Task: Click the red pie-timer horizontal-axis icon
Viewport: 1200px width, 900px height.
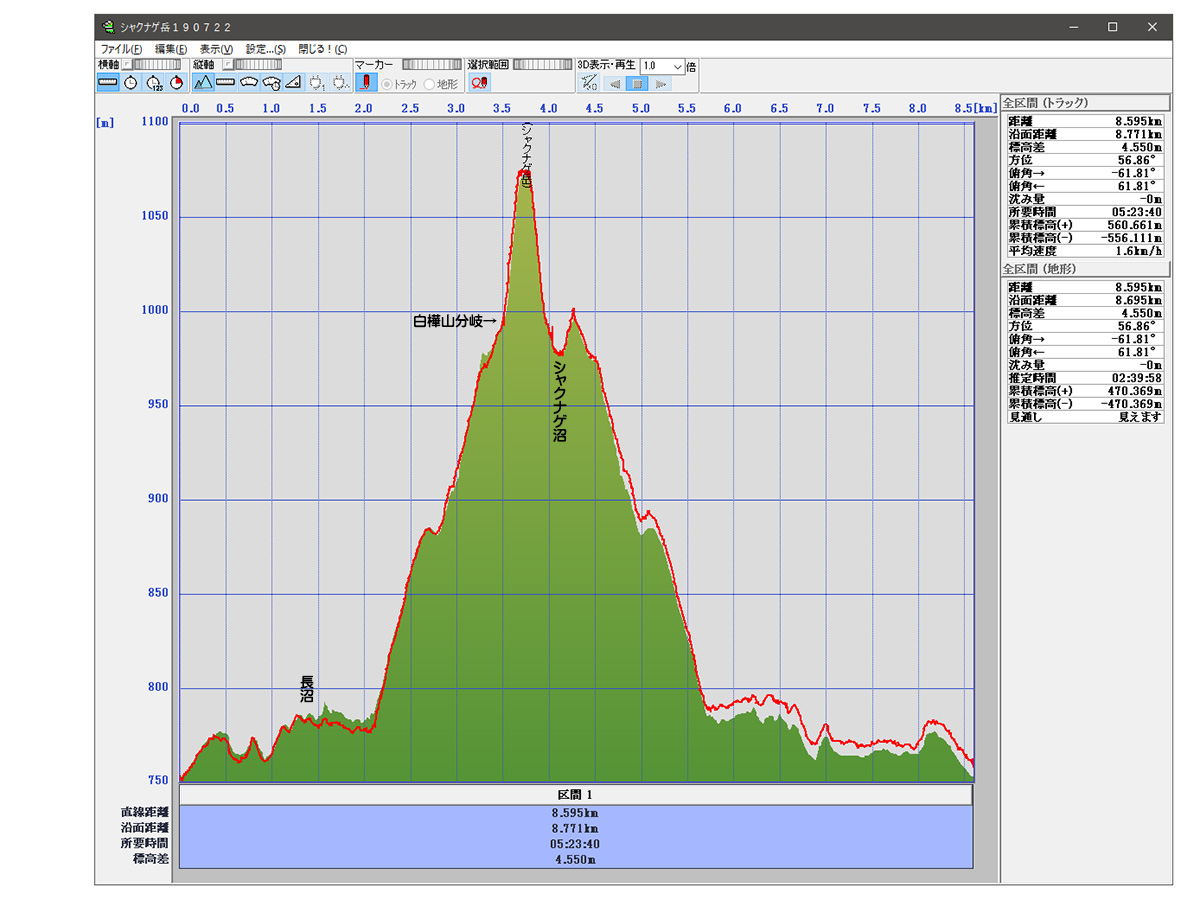Action: coord(176,83)
